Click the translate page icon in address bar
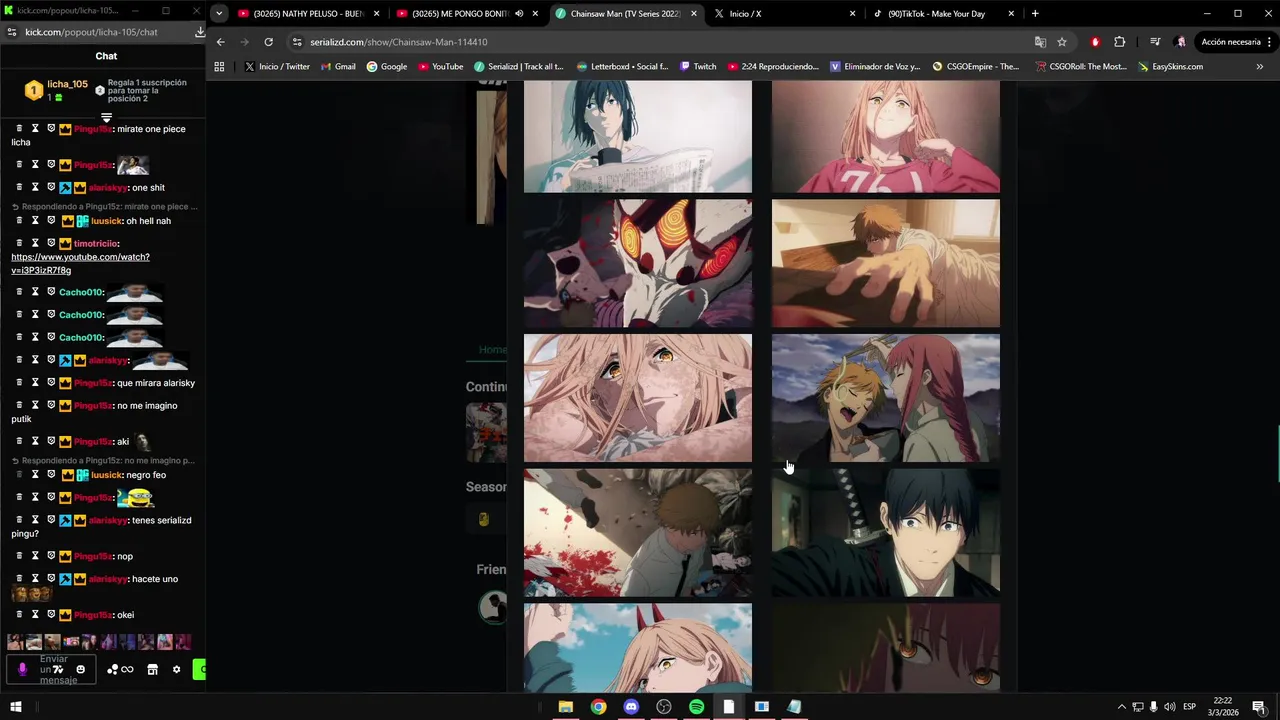 [1040, 42]
